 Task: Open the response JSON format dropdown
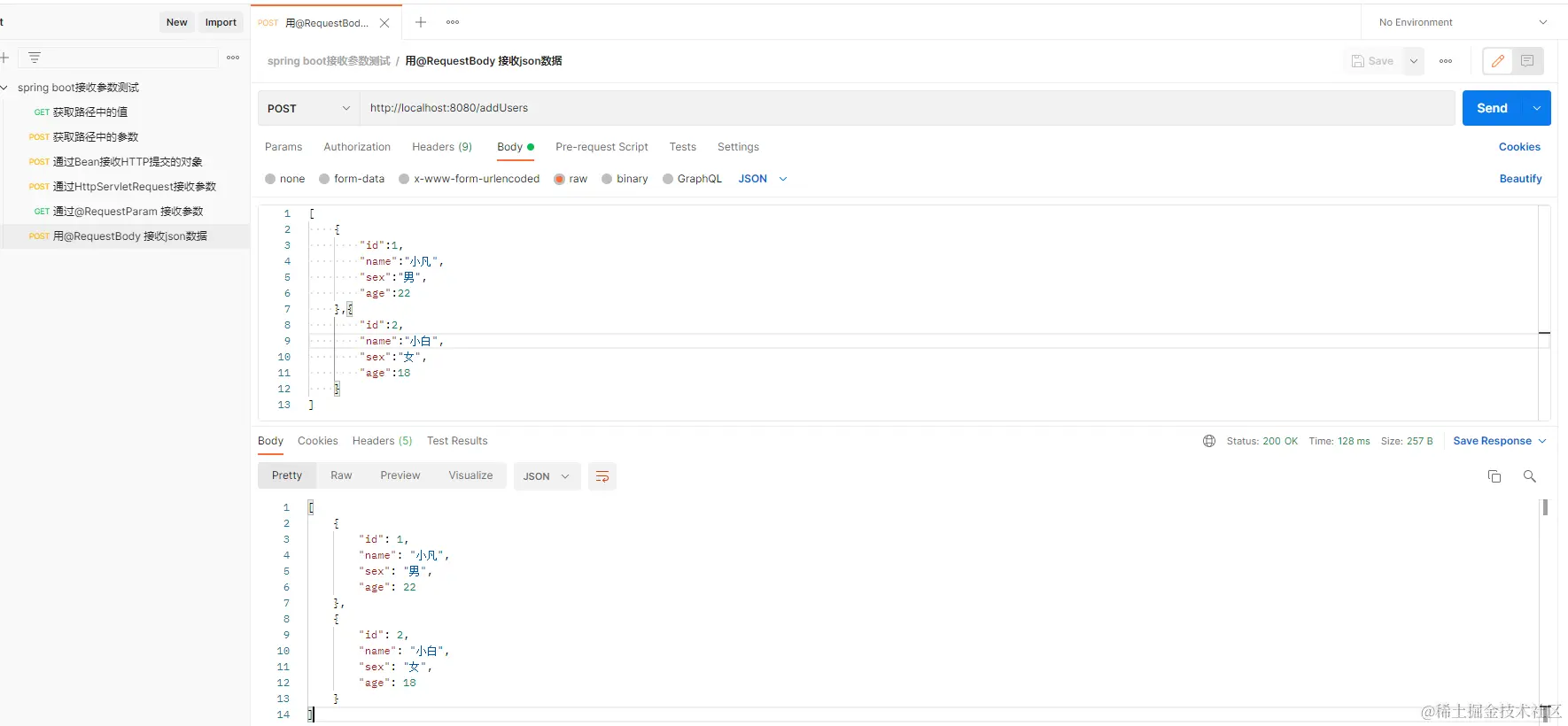[547, 476]
